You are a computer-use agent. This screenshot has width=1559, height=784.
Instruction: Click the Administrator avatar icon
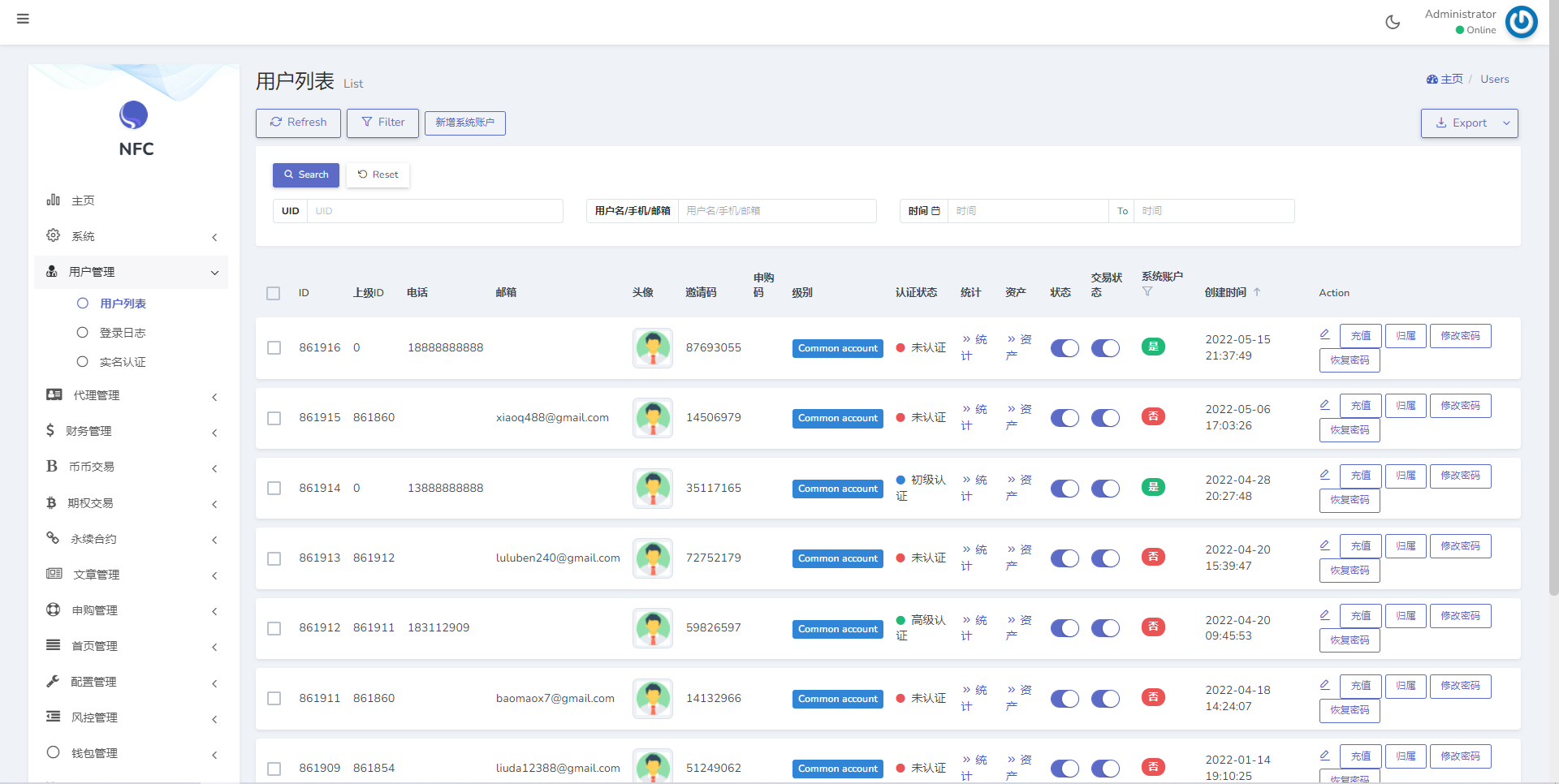(x=1521, y=22)
